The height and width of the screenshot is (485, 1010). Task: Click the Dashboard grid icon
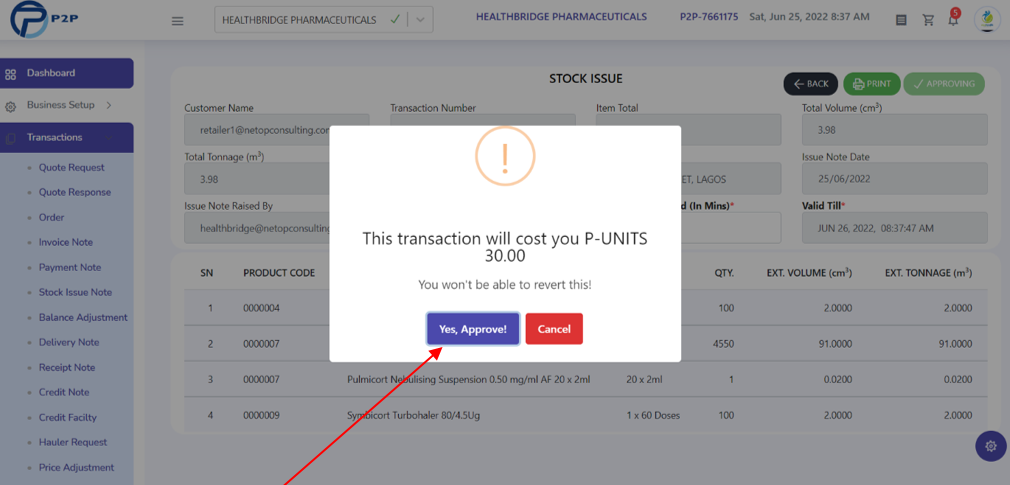(x=10, y=73)
